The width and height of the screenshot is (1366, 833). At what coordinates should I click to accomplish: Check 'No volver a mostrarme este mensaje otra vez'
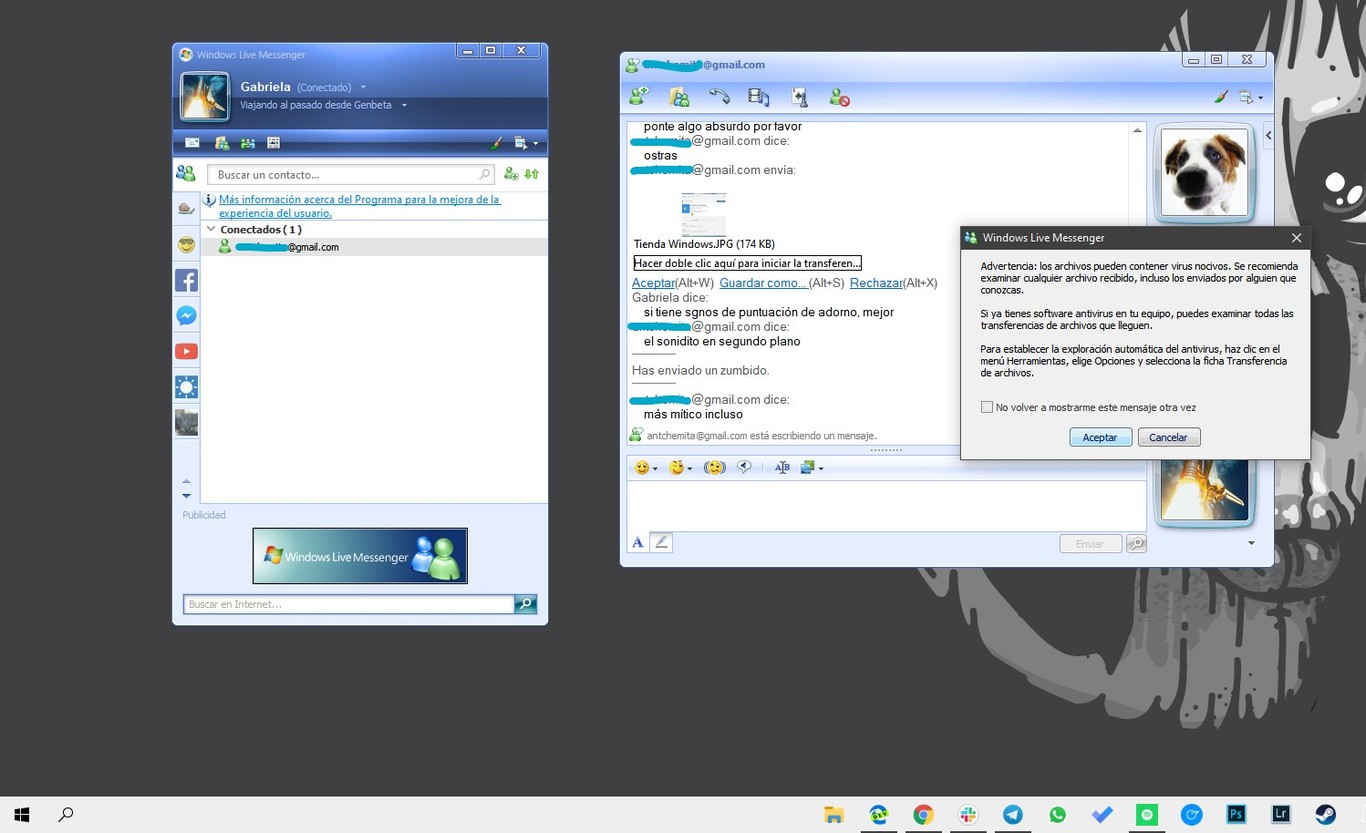tap(987, 407)
